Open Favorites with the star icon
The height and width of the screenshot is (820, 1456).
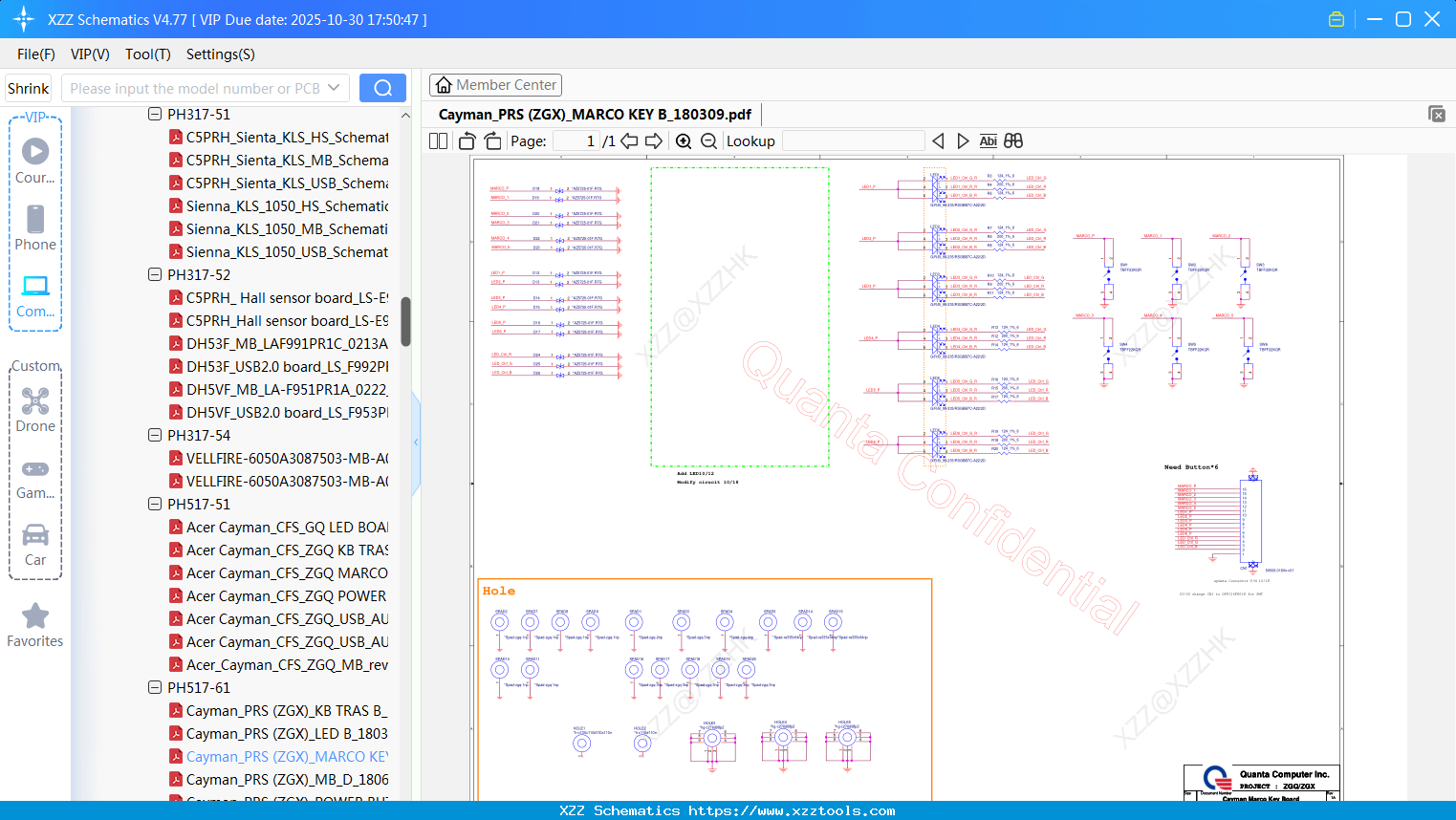tap(35, 625)
